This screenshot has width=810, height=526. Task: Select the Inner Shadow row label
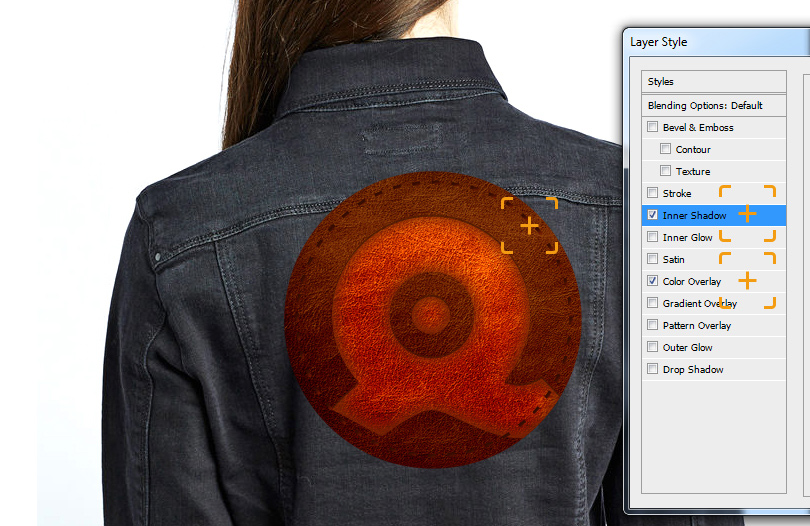pos(694,215)
